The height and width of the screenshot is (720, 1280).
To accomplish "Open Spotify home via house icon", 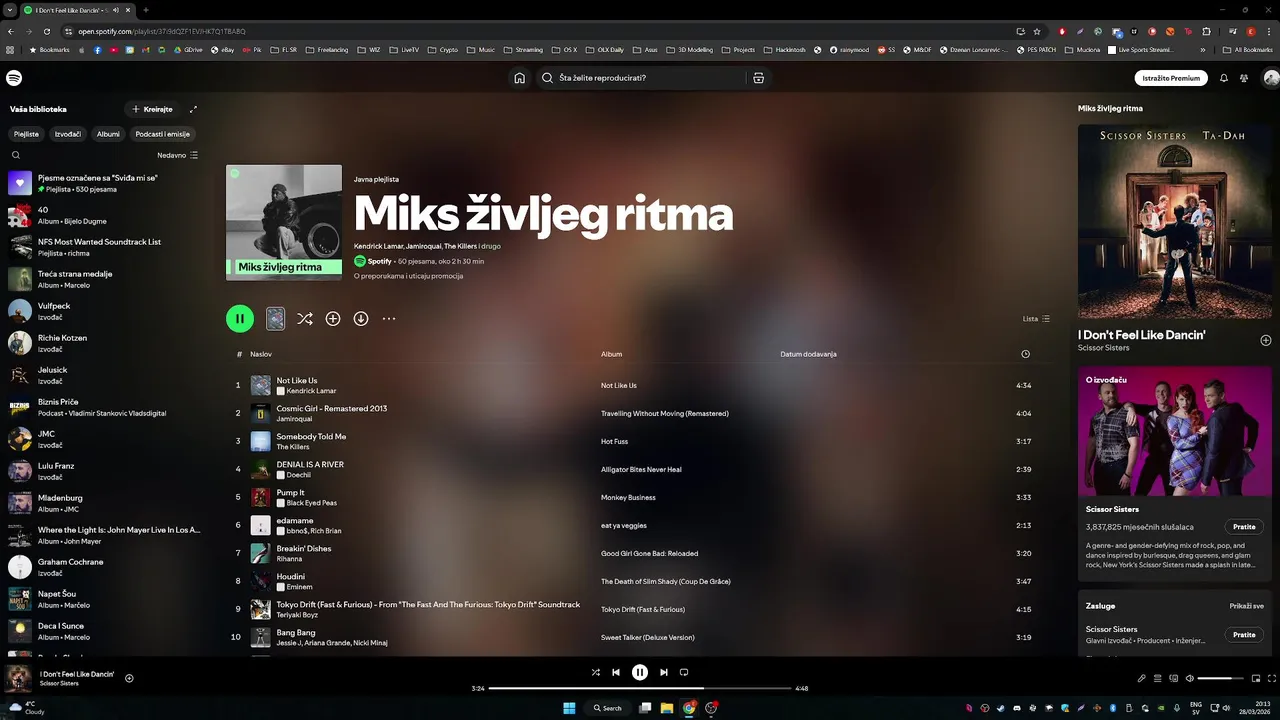I will coord(519,78).
